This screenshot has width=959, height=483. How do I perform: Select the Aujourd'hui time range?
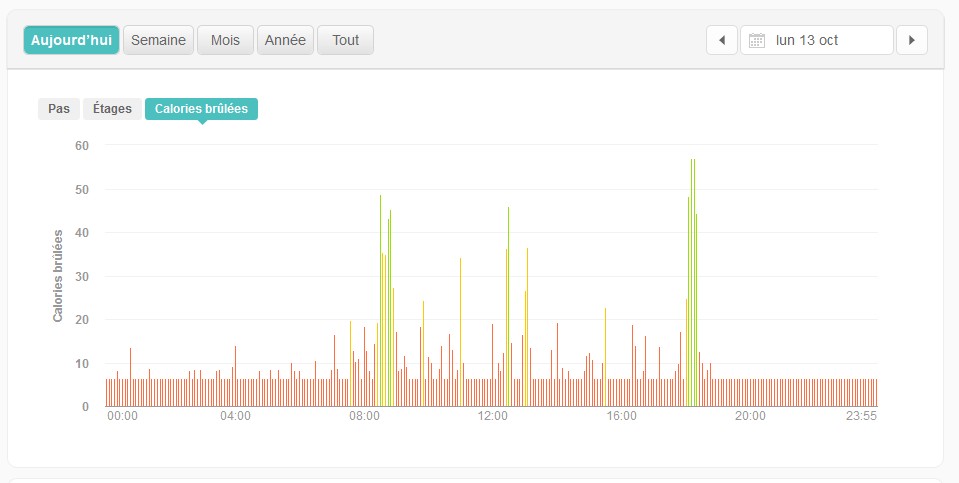click(71, 40)
